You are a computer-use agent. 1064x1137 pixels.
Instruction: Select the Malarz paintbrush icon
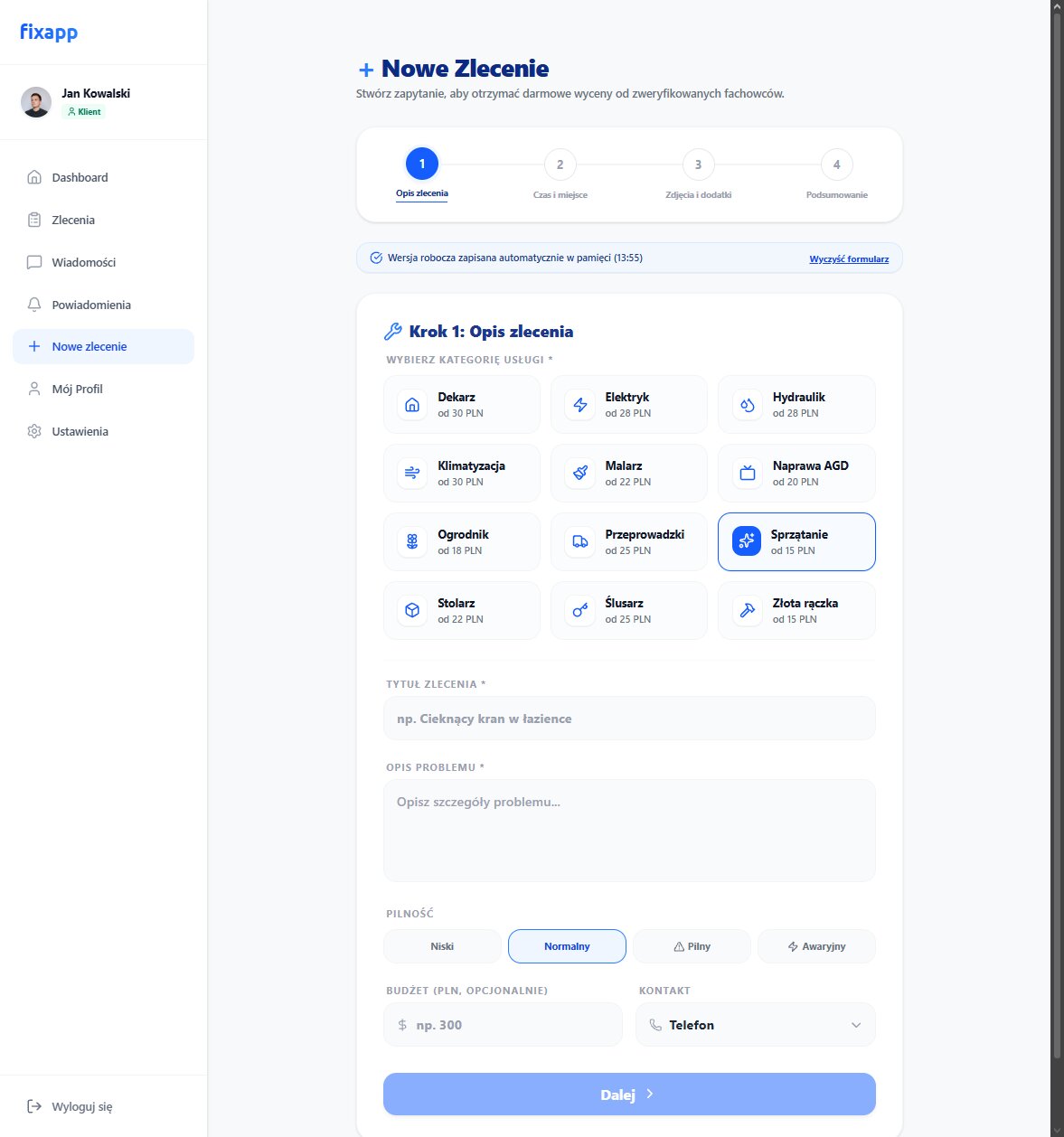coord(580,473)
